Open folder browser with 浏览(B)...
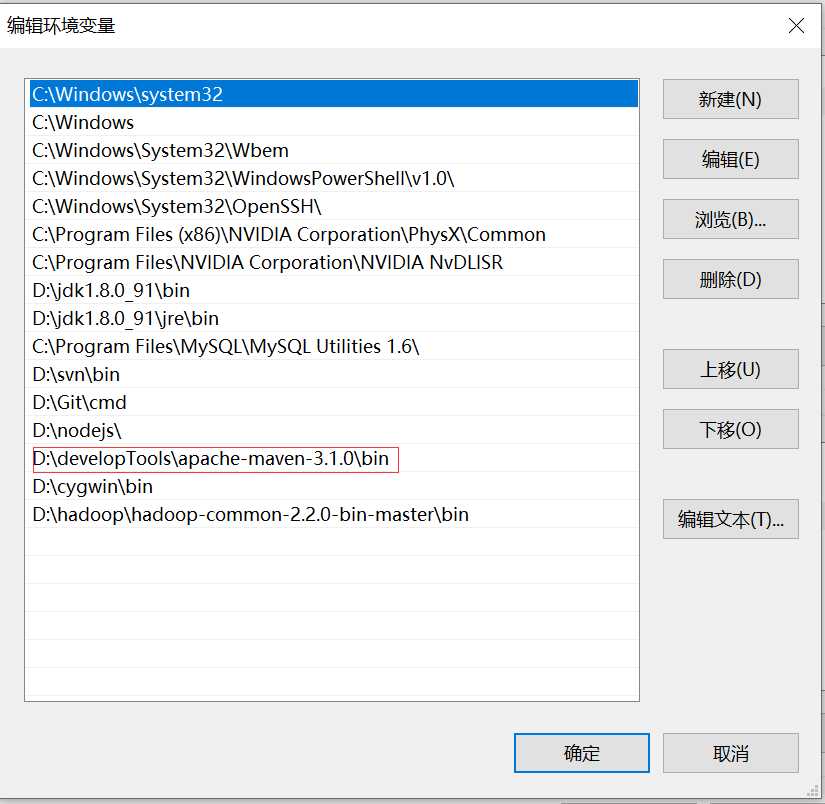 730,219
